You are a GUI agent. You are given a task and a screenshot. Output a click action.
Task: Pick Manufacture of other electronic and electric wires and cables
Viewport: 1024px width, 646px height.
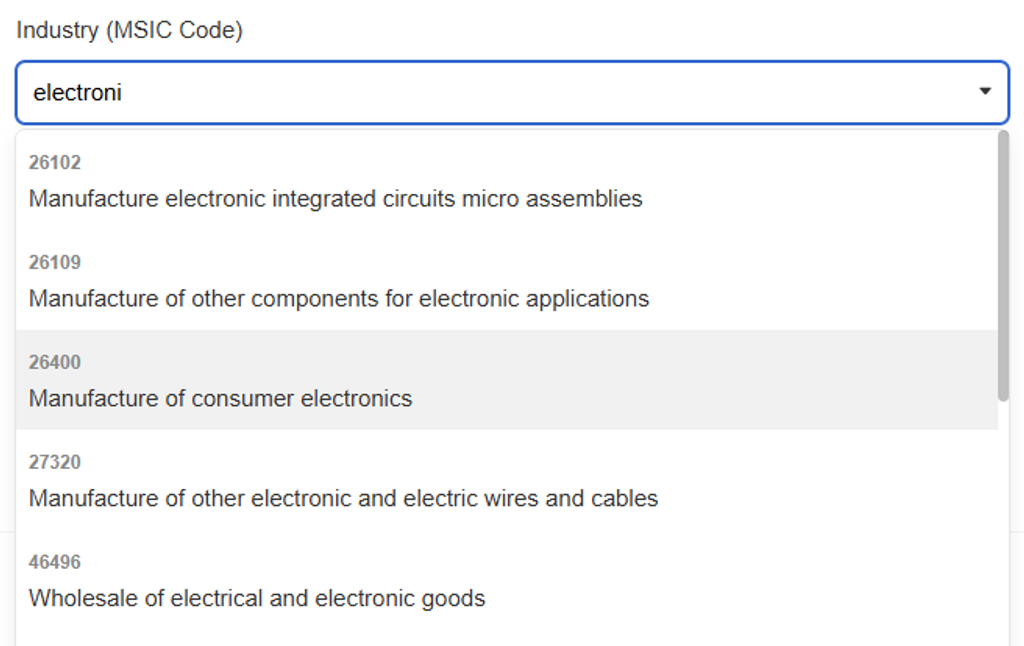coord(343,499)
